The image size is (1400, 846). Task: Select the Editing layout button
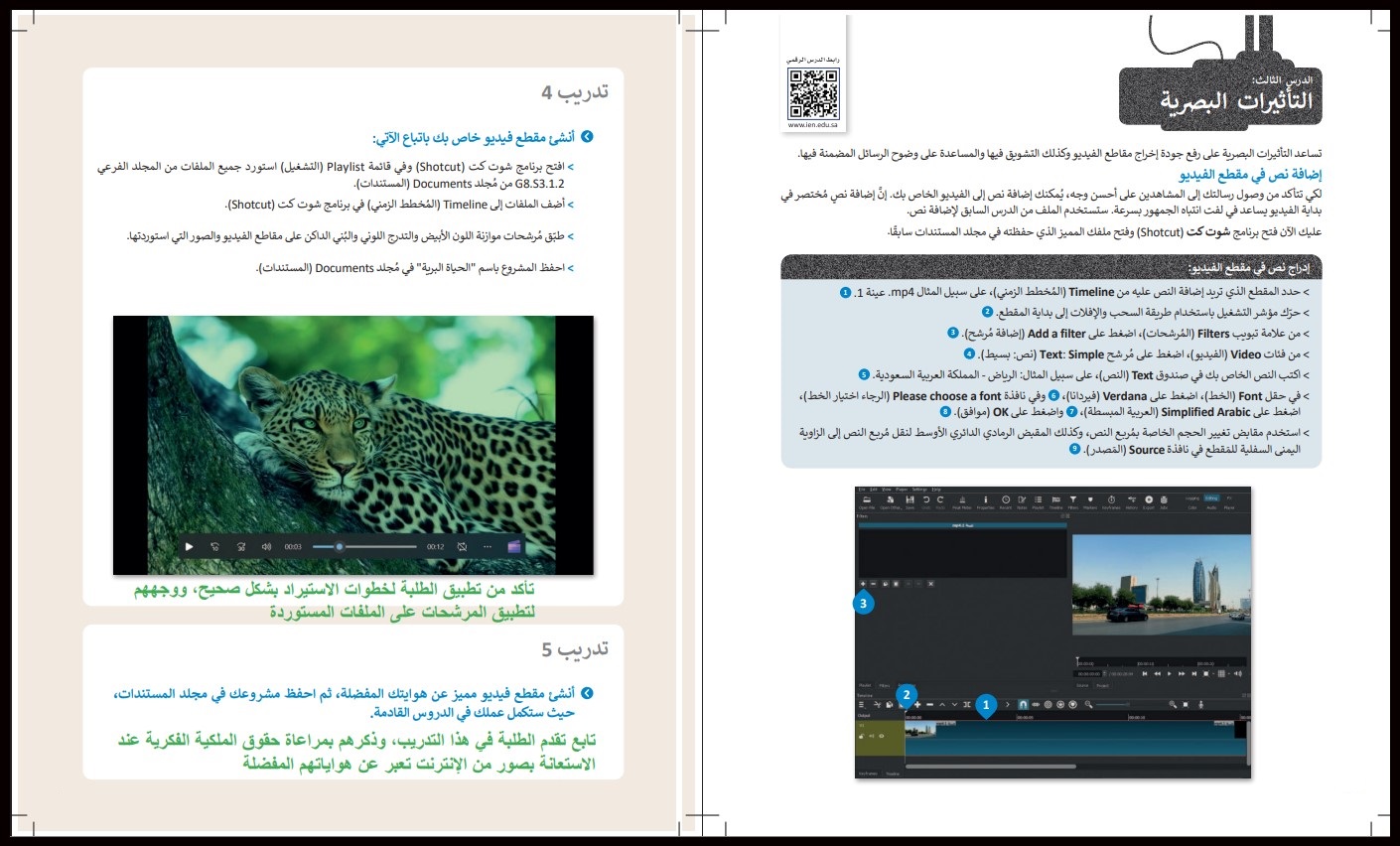tap(1211, 498)
